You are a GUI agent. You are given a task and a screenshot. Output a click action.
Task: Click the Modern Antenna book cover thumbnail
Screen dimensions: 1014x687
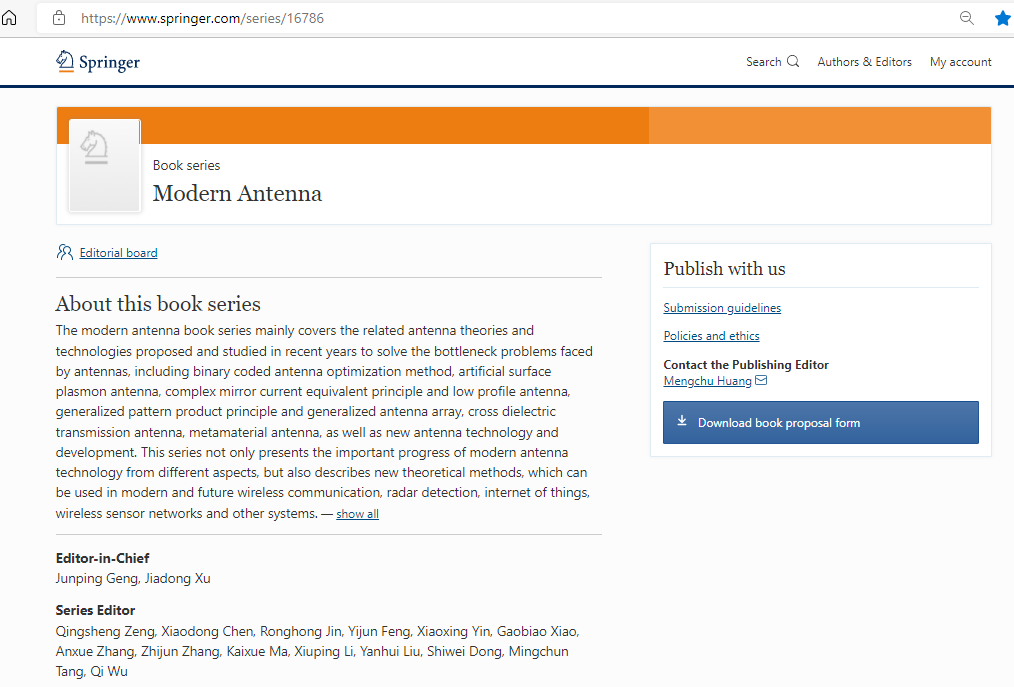tap(105, 166)
